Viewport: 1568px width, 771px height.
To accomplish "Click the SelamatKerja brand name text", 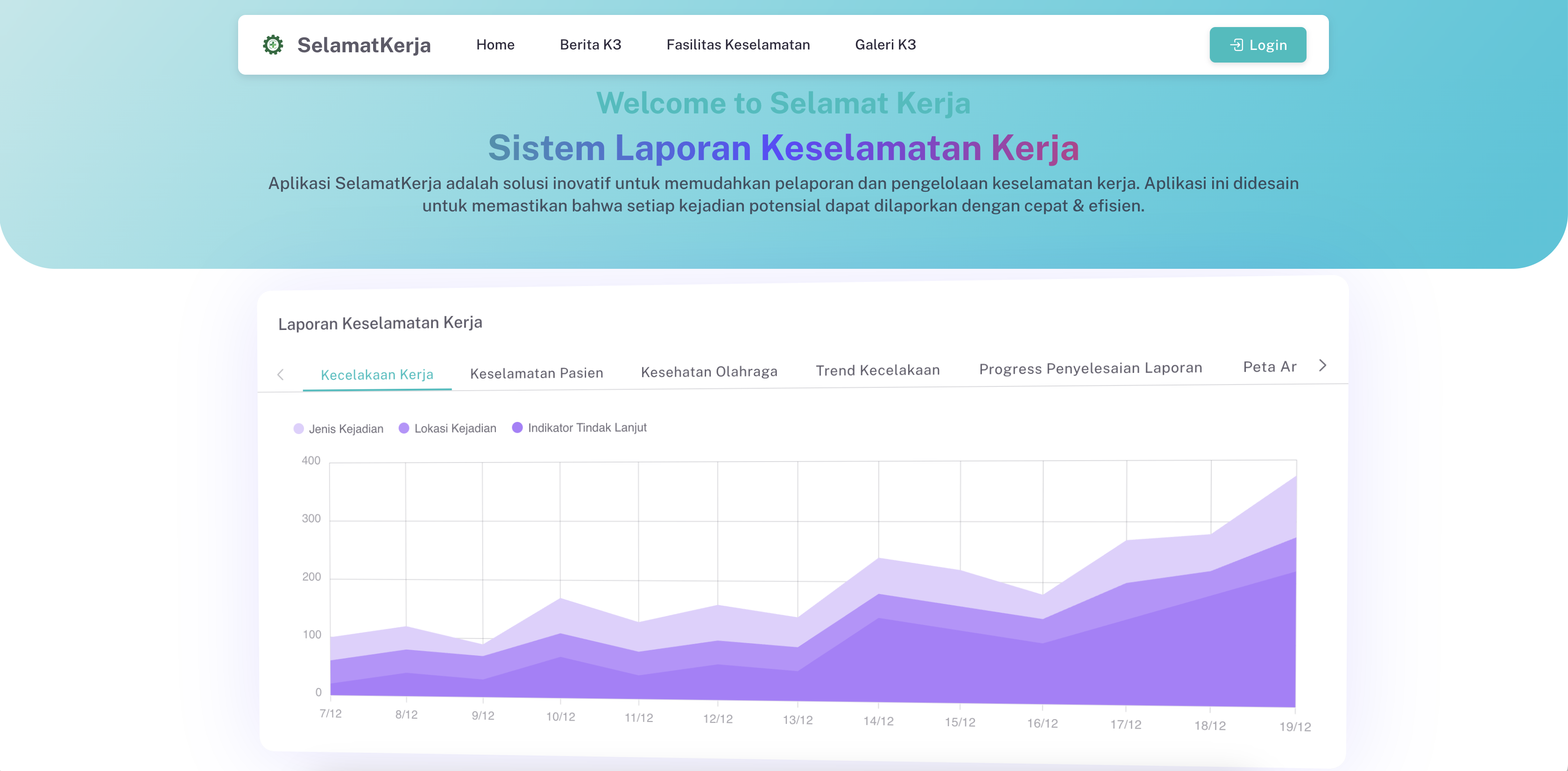I will tap(363, 44).
